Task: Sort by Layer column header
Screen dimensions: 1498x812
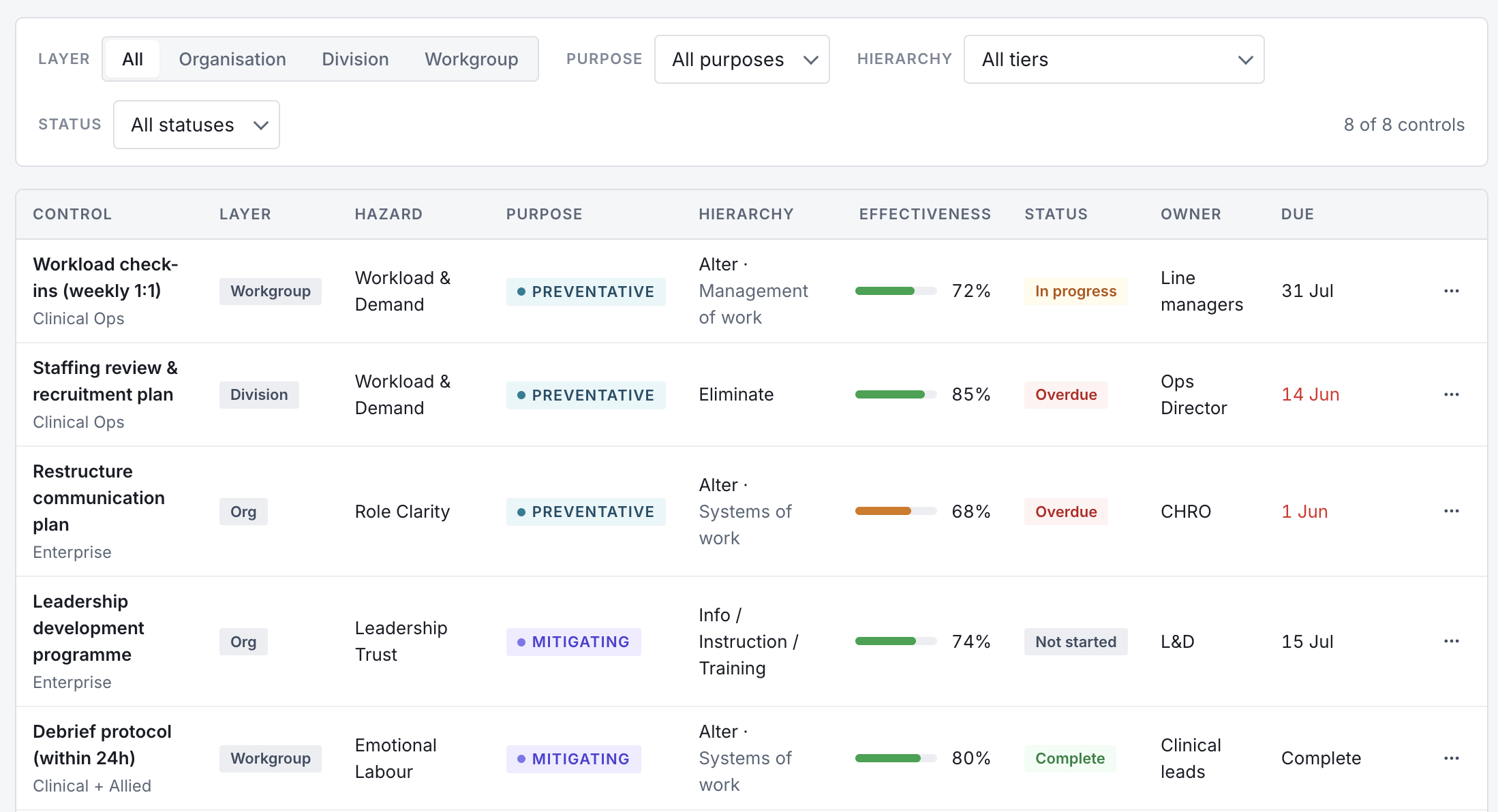Action: pyautogui.click(x=245, y=214)
